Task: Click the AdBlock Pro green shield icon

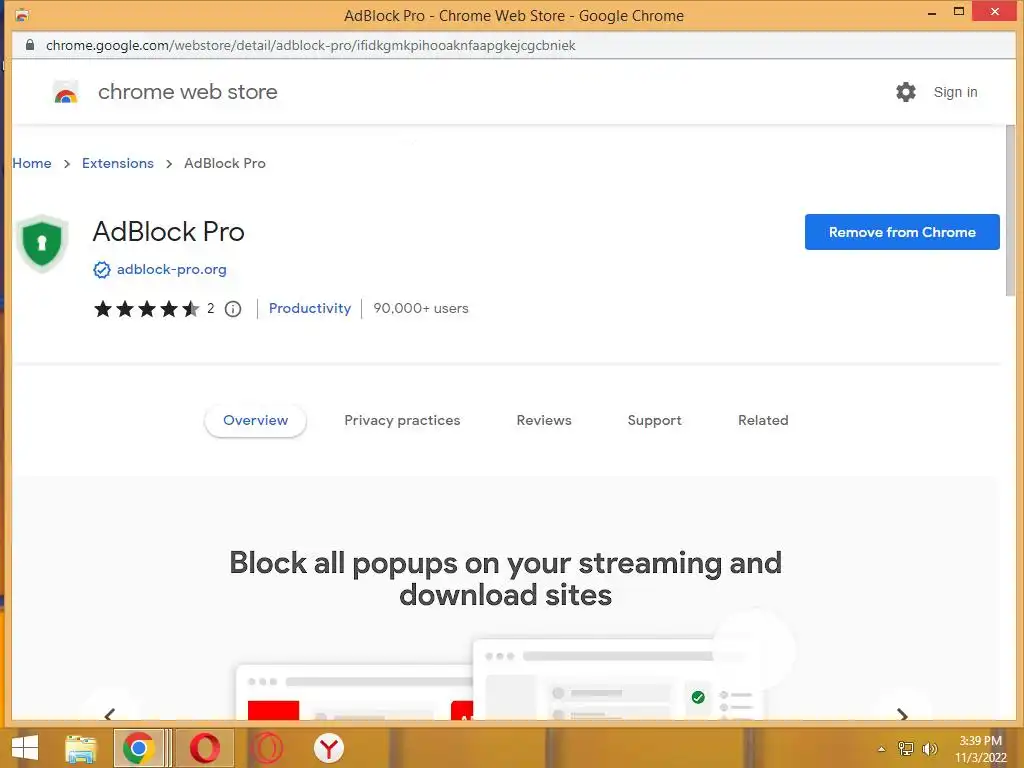Action: coord(42,243)
